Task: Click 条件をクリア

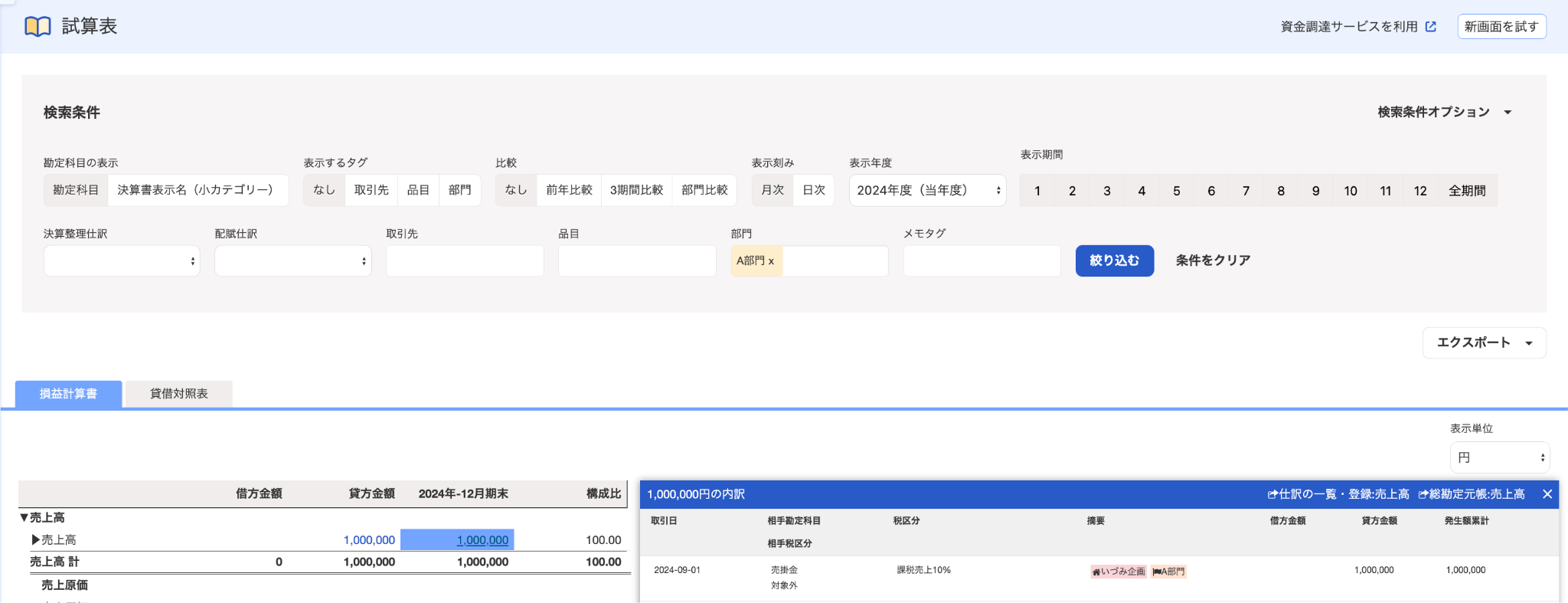Action: [x=1213, y=261]
